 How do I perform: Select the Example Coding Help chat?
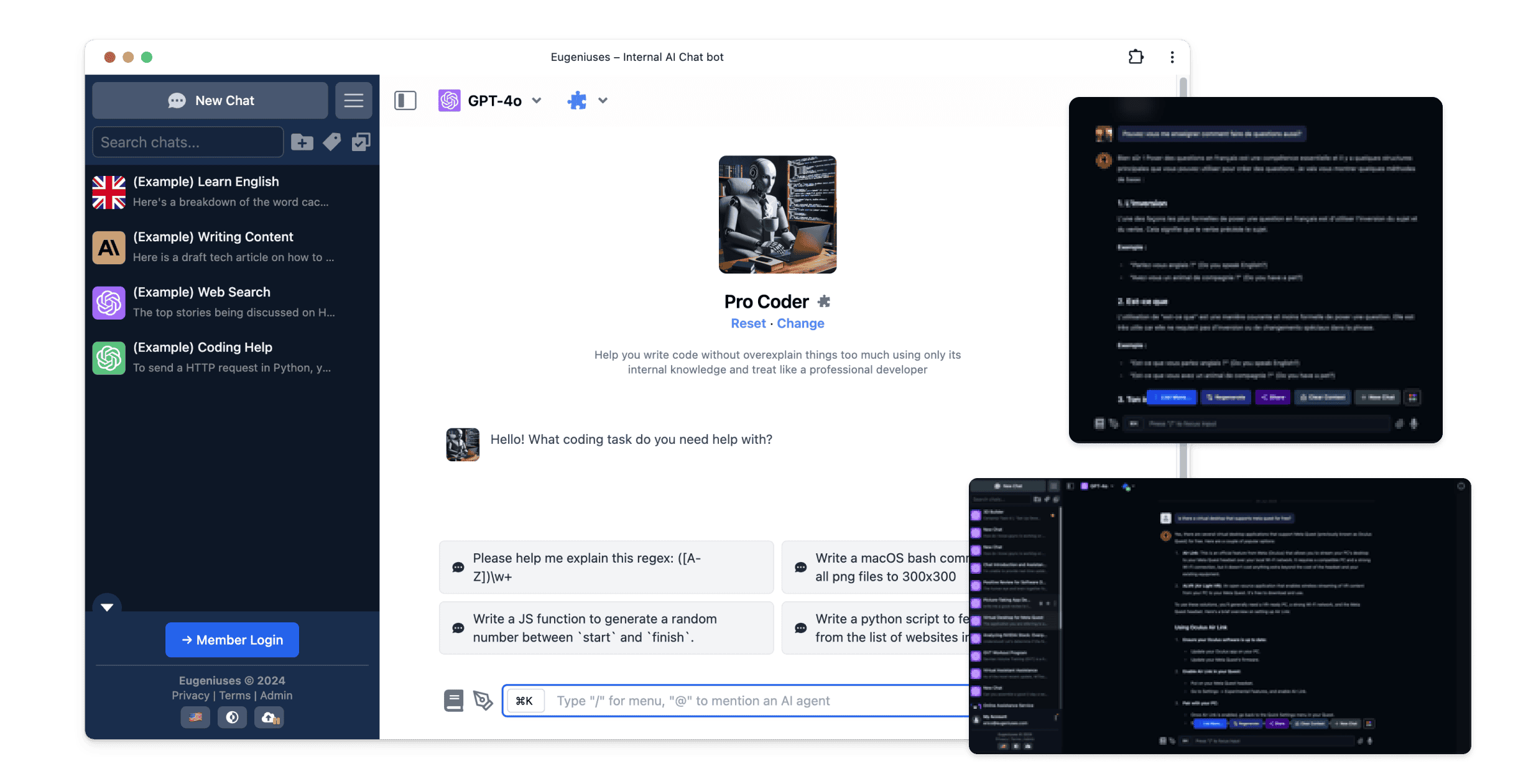tap(231, 356)
